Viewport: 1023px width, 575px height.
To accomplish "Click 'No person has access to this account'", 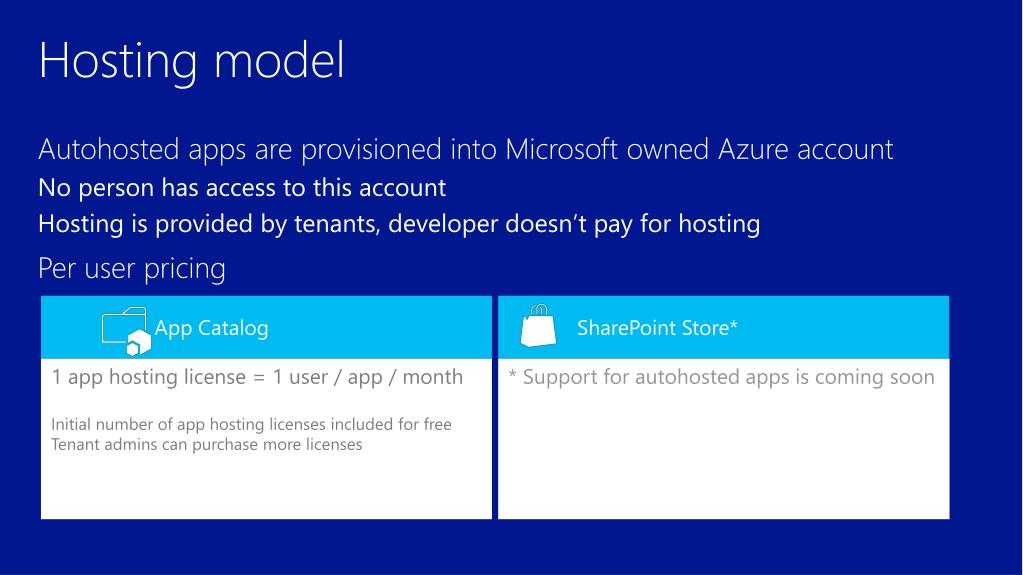I will 242,188.
